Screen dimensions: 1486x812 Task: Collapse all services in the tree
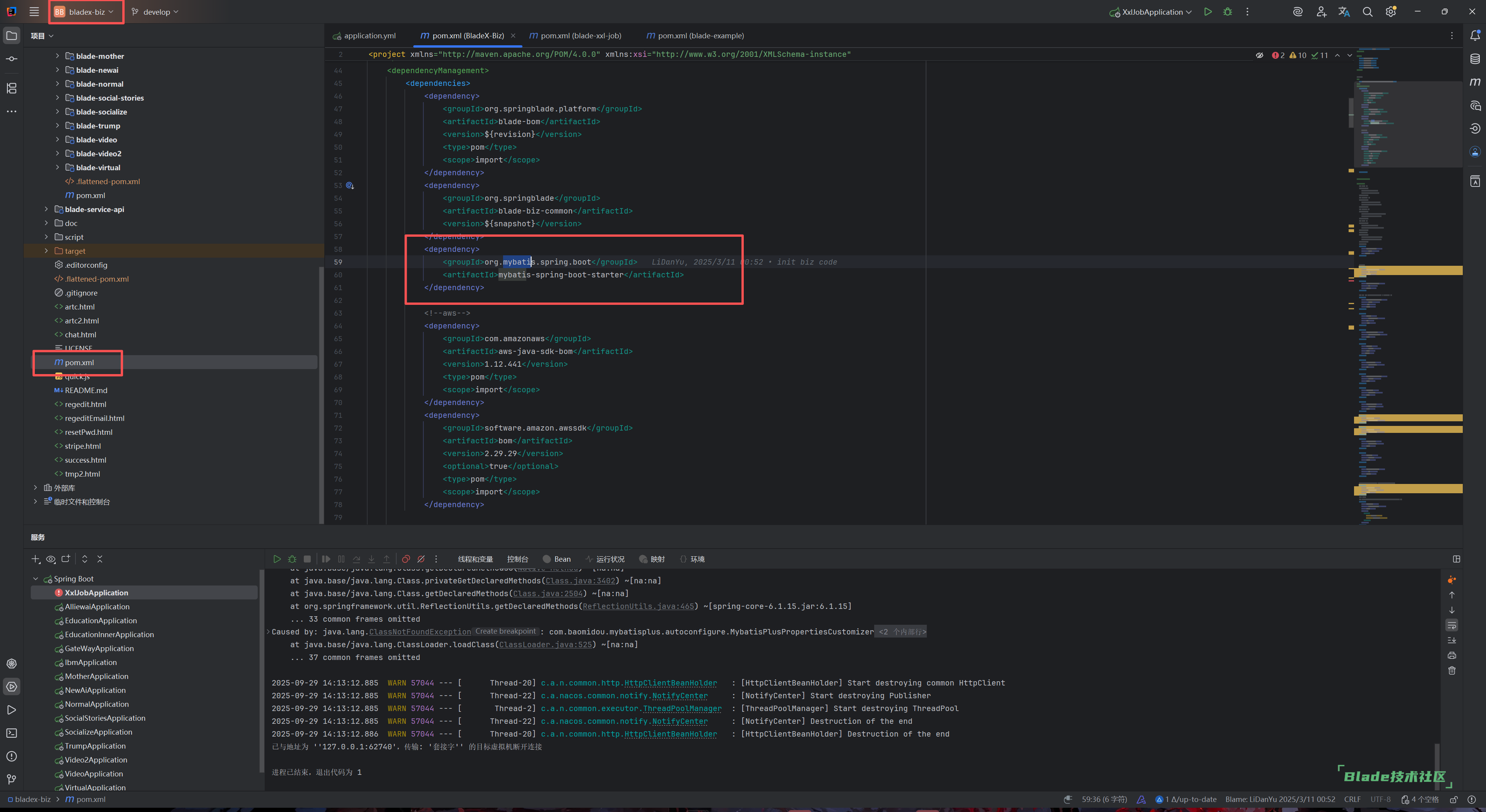point(100,559)
